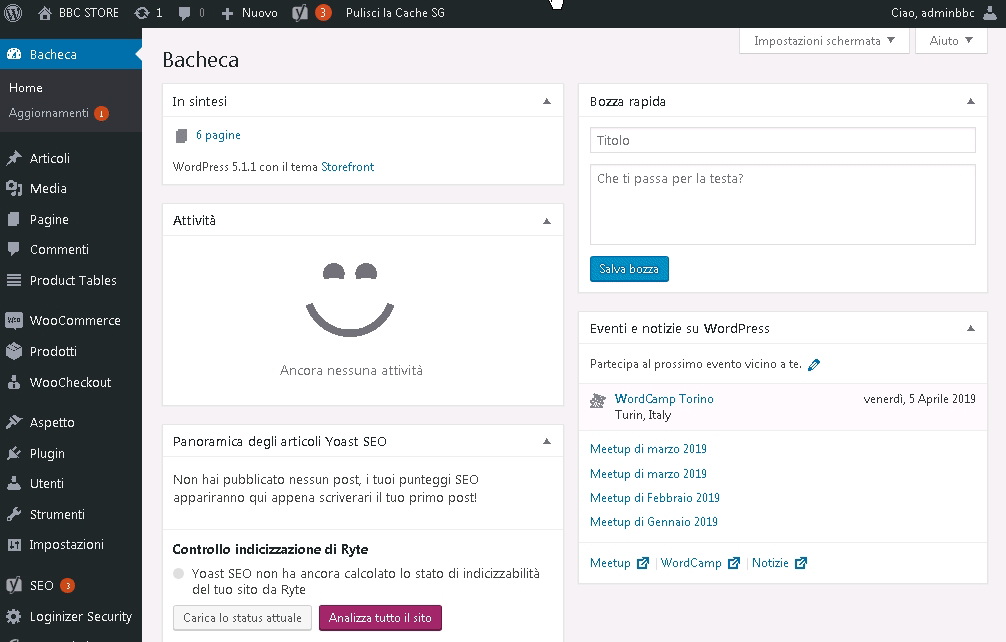
Task: Click the Loginizer Security gear icon
Action: (13, 616)
